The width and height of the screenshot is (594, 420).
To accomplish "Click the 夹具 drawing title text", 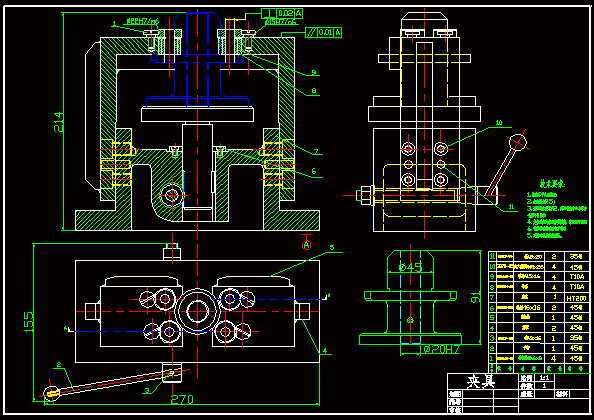I will point(481,382).
